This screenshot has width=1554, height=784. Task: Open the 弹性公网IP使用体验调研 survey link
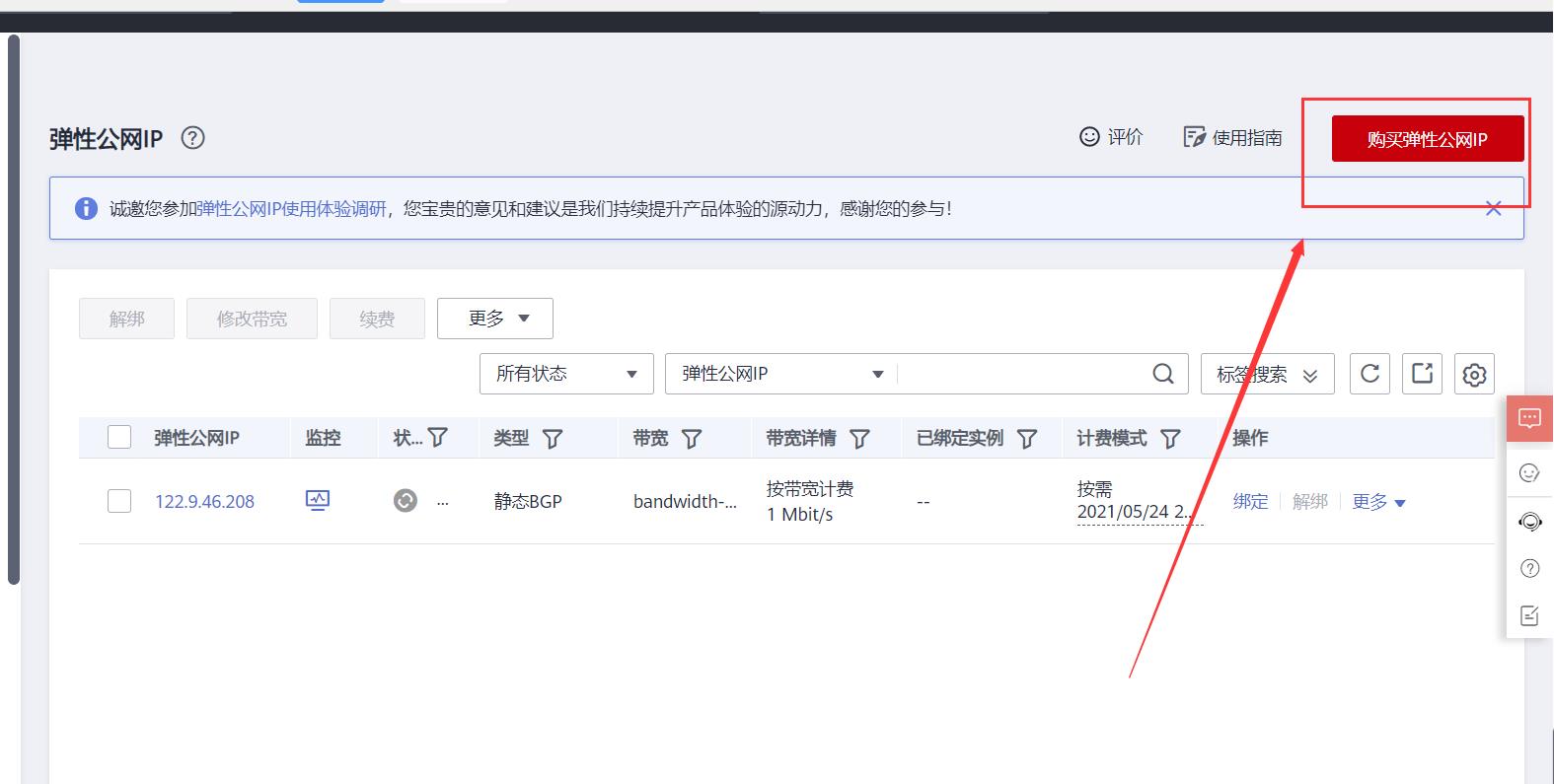pyautogui.click(x=292, y=209)
